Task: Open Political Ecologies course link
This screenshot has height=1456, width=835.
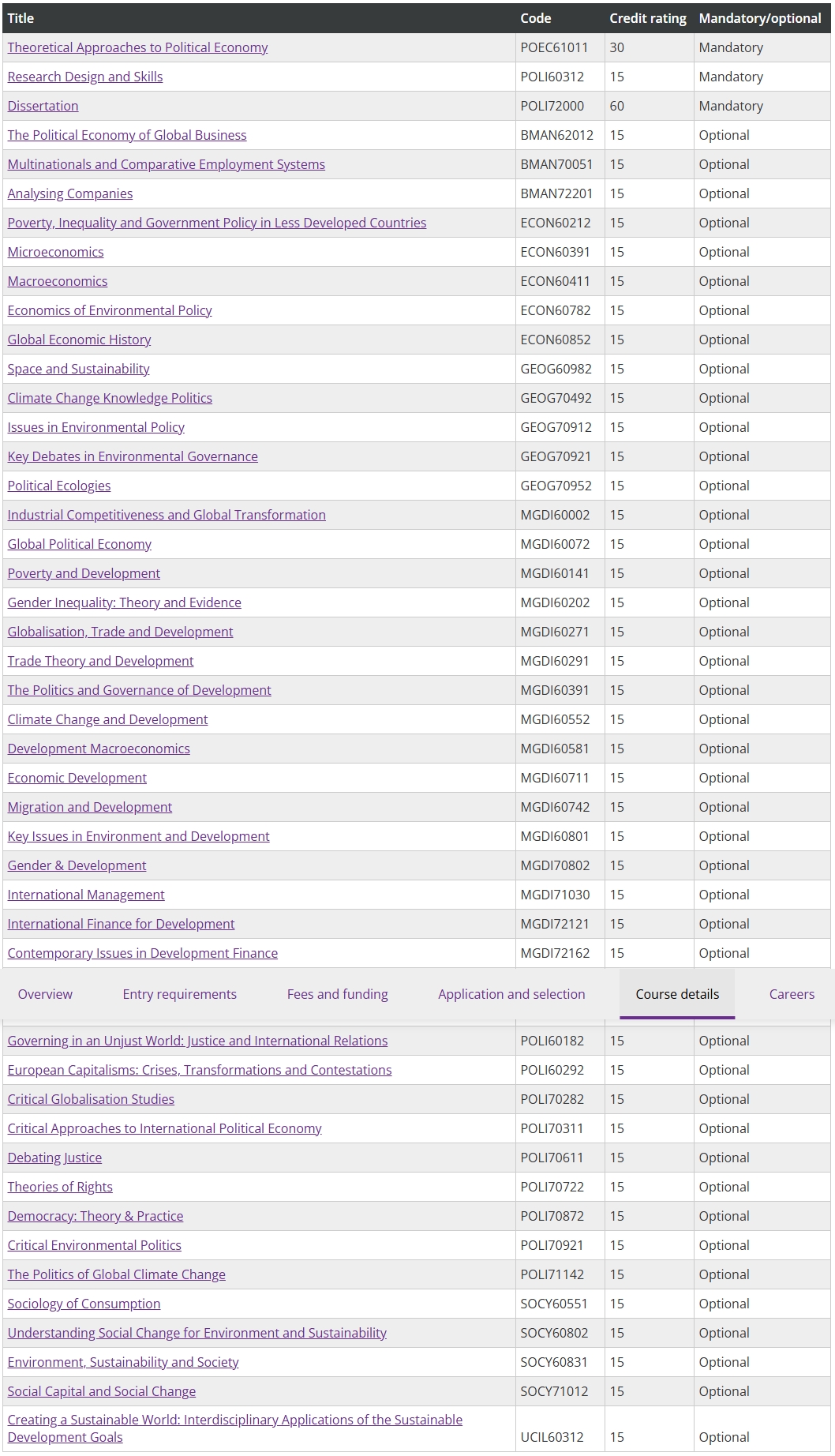Action: pos(59,486)
